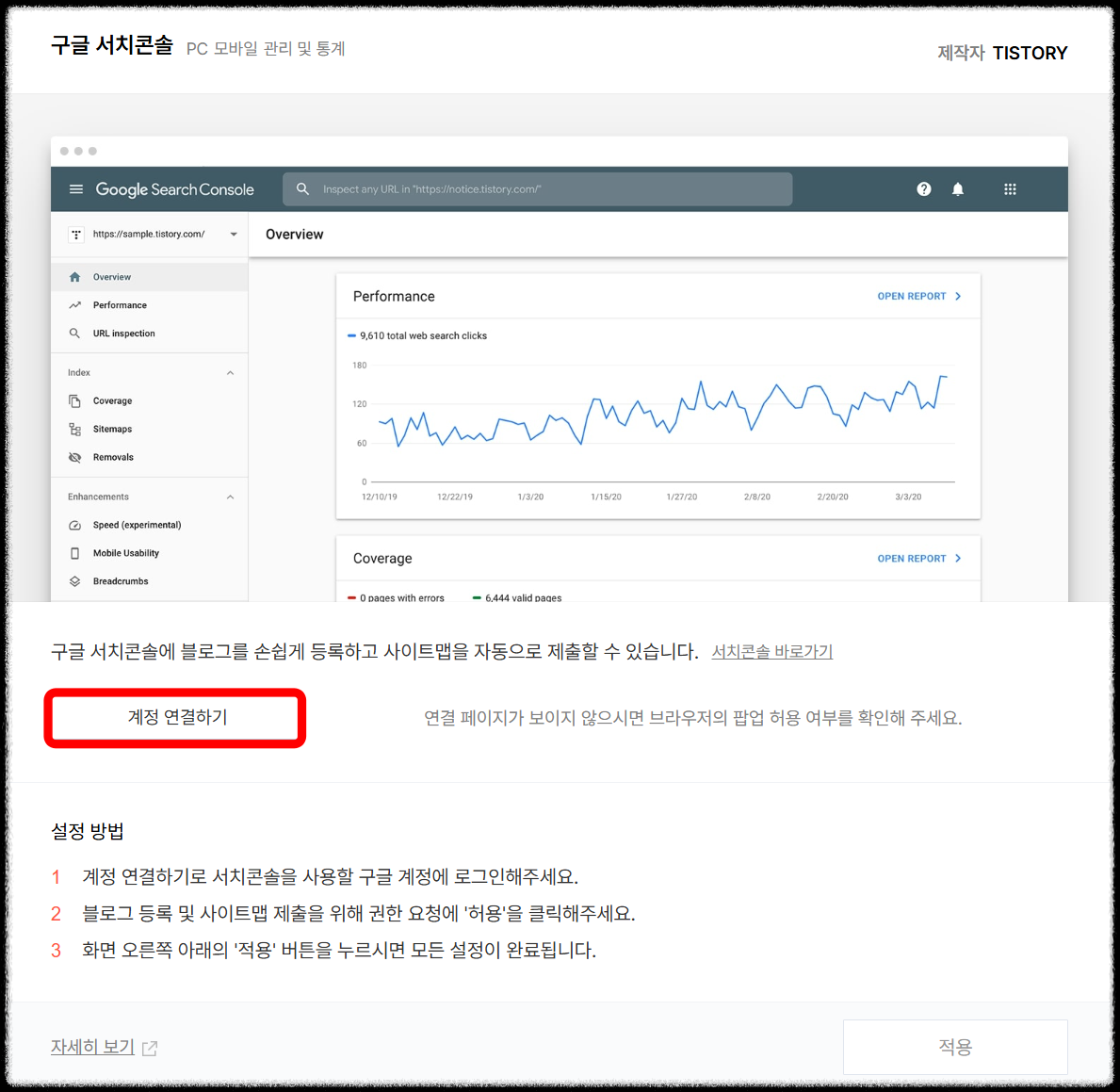
Task: Select Breadcrumbs in the sidebar
Action: [149, 581]
